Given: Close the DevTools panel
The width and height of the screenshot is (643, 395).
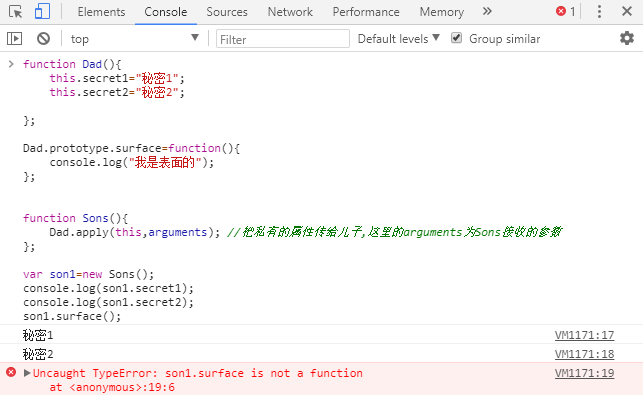Looking at the screenshot, I should coord(627,11).
